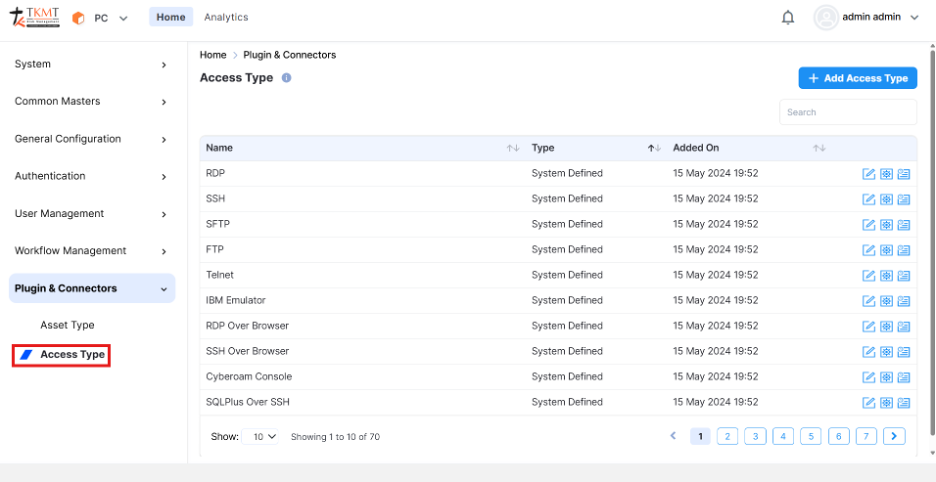Screen dimensions: 936x482
Task: Click the ID card icon for Telnet
Action: pos(904,275)
